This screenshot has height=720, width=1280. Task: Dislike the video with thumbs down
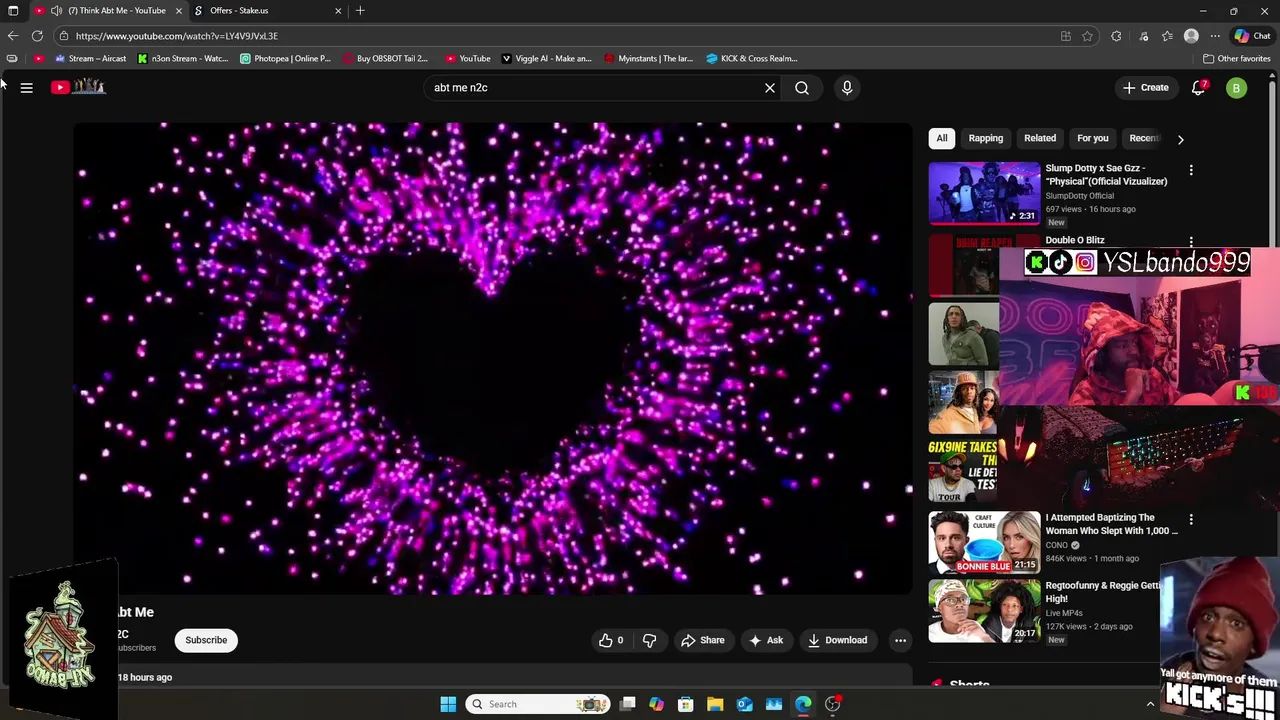pos(649,640)
